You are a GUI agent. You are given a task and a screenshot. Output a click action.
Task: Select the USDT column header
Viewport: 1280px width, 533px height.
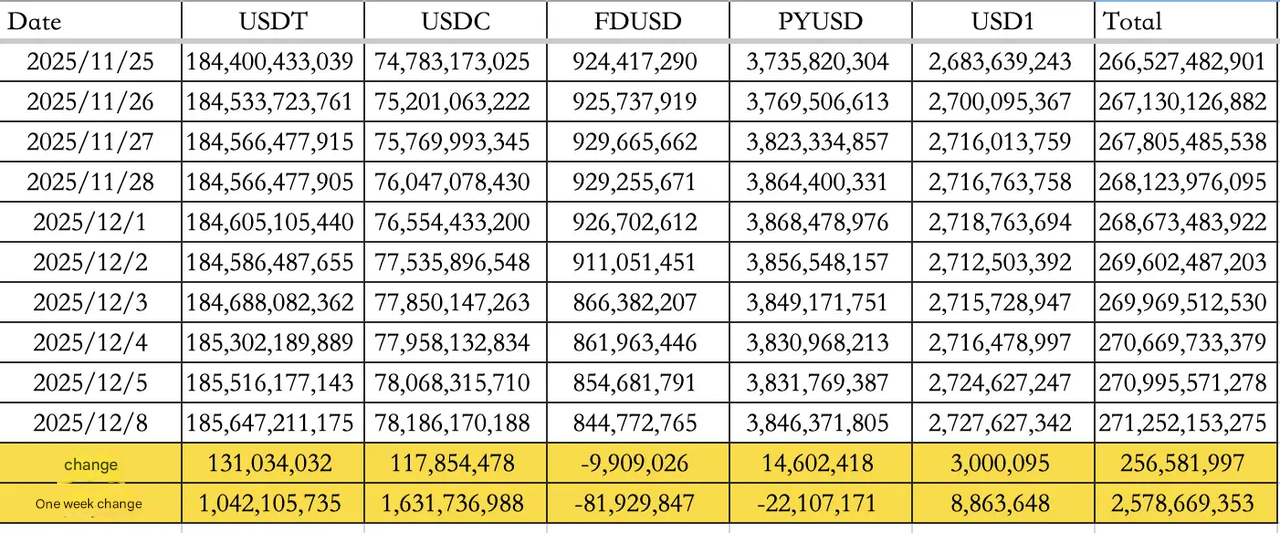272,21
